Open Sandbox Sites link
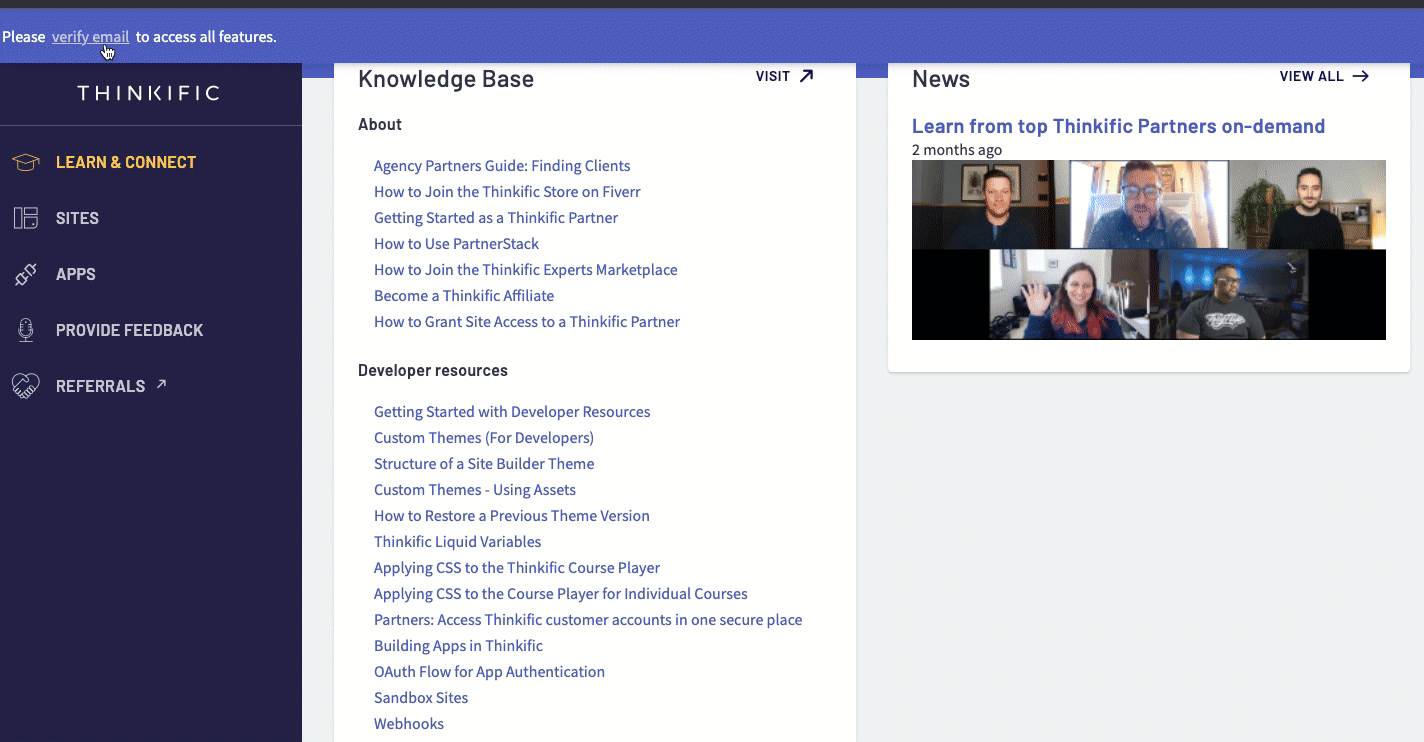The width and height of the screenshot is (1424, 742). pyautogui.click(x=421, y=698)
